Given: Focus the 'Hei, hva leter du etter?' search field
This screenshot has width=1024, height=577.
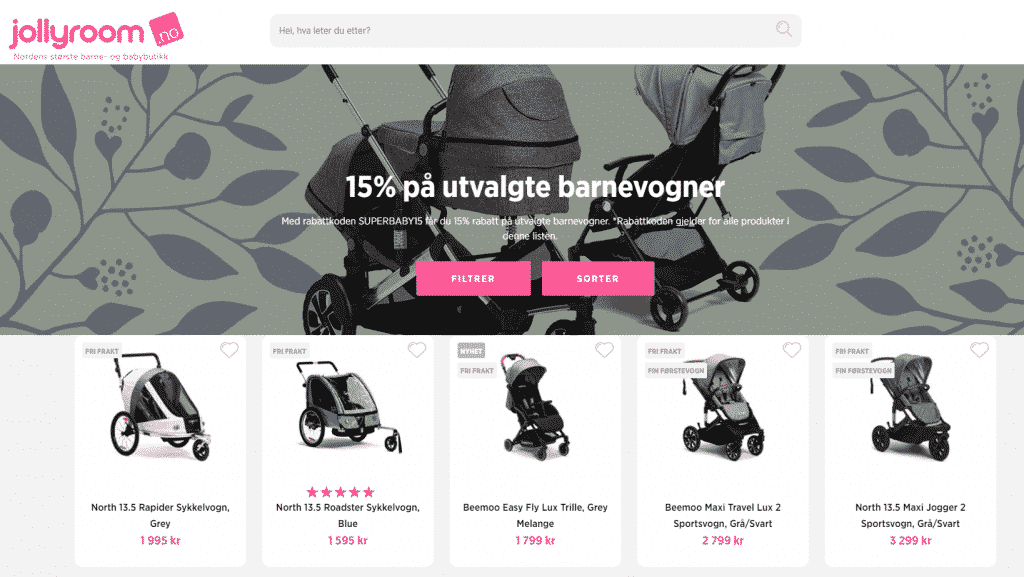Looking at the screenshot, I should pos(522,30).
